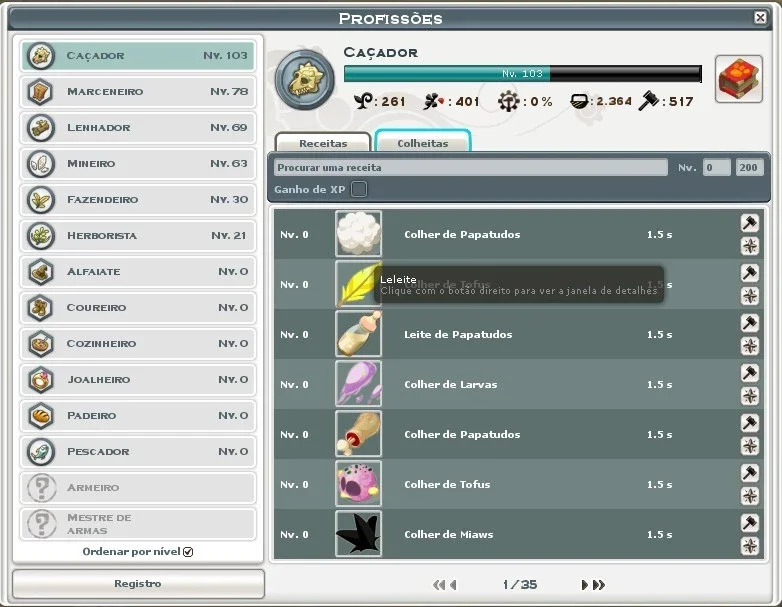Open the Mestre de Armas profession entry

point(138,524)
